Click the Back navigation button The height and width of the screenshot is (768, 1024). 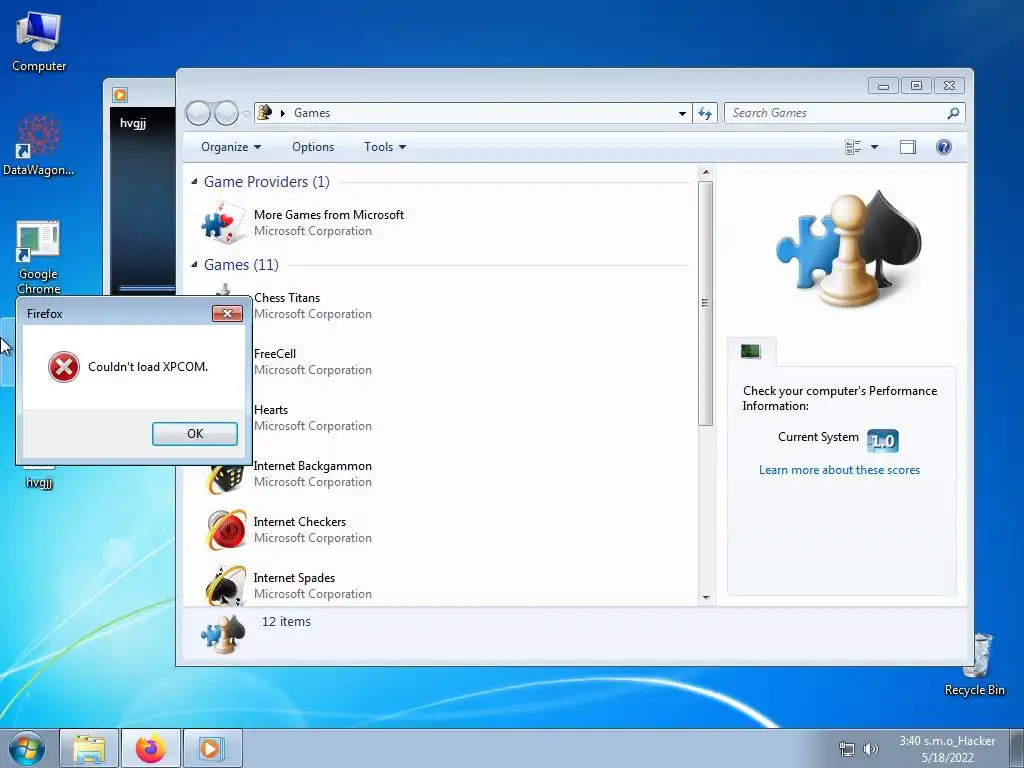pyautogui.click(x=198, y=113)
